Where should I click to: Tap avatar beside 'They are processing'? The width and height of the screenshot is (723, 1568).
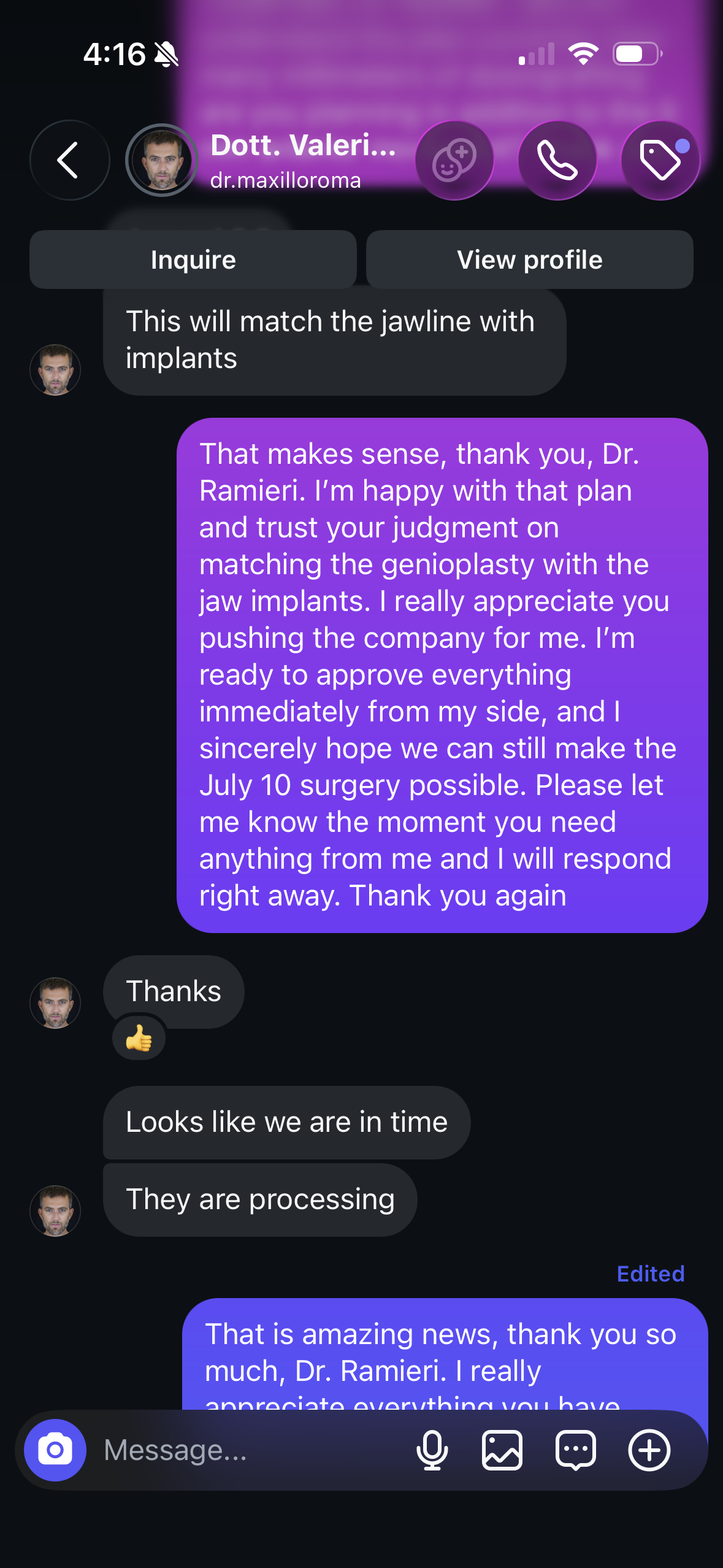(55, 1210)
